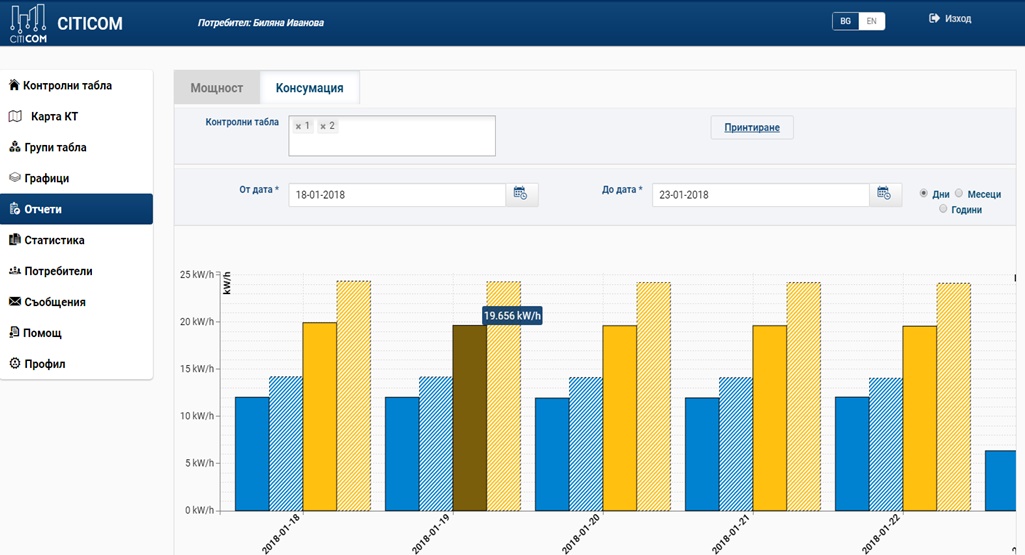Open Графици layers icon
Image resolution: width=1025 pixels, height=555 pixels.
[x=15, y=178]
